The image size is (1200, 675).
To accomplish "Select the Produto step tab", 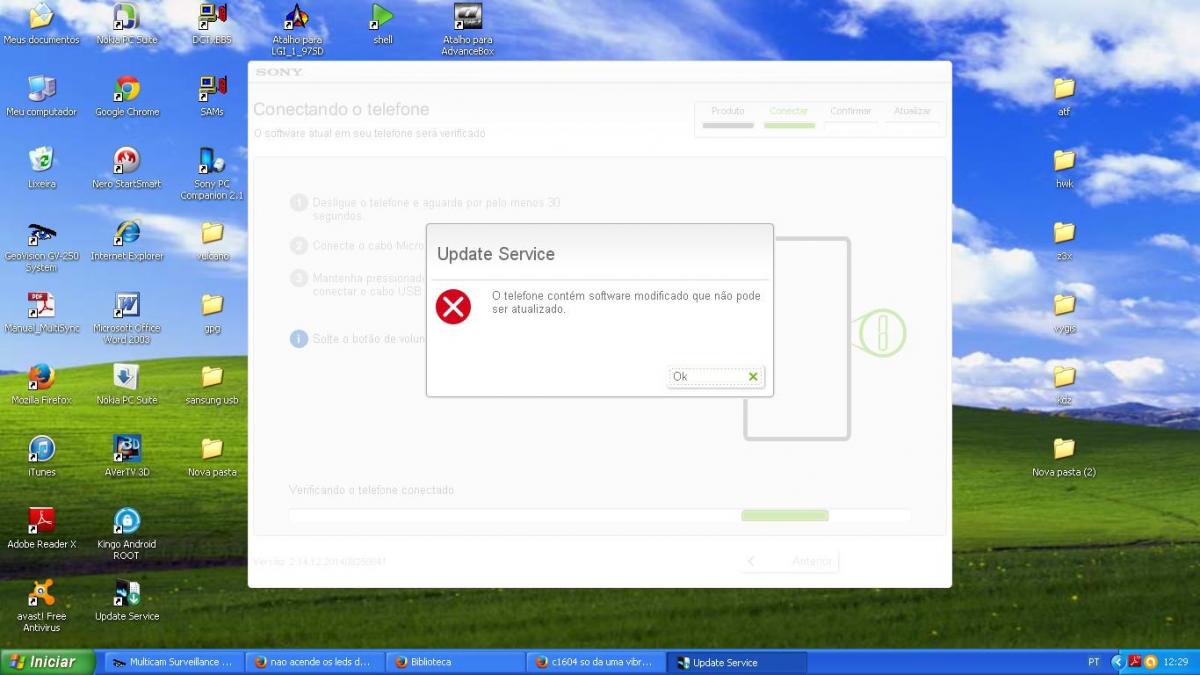I will [x=728, y=117].
